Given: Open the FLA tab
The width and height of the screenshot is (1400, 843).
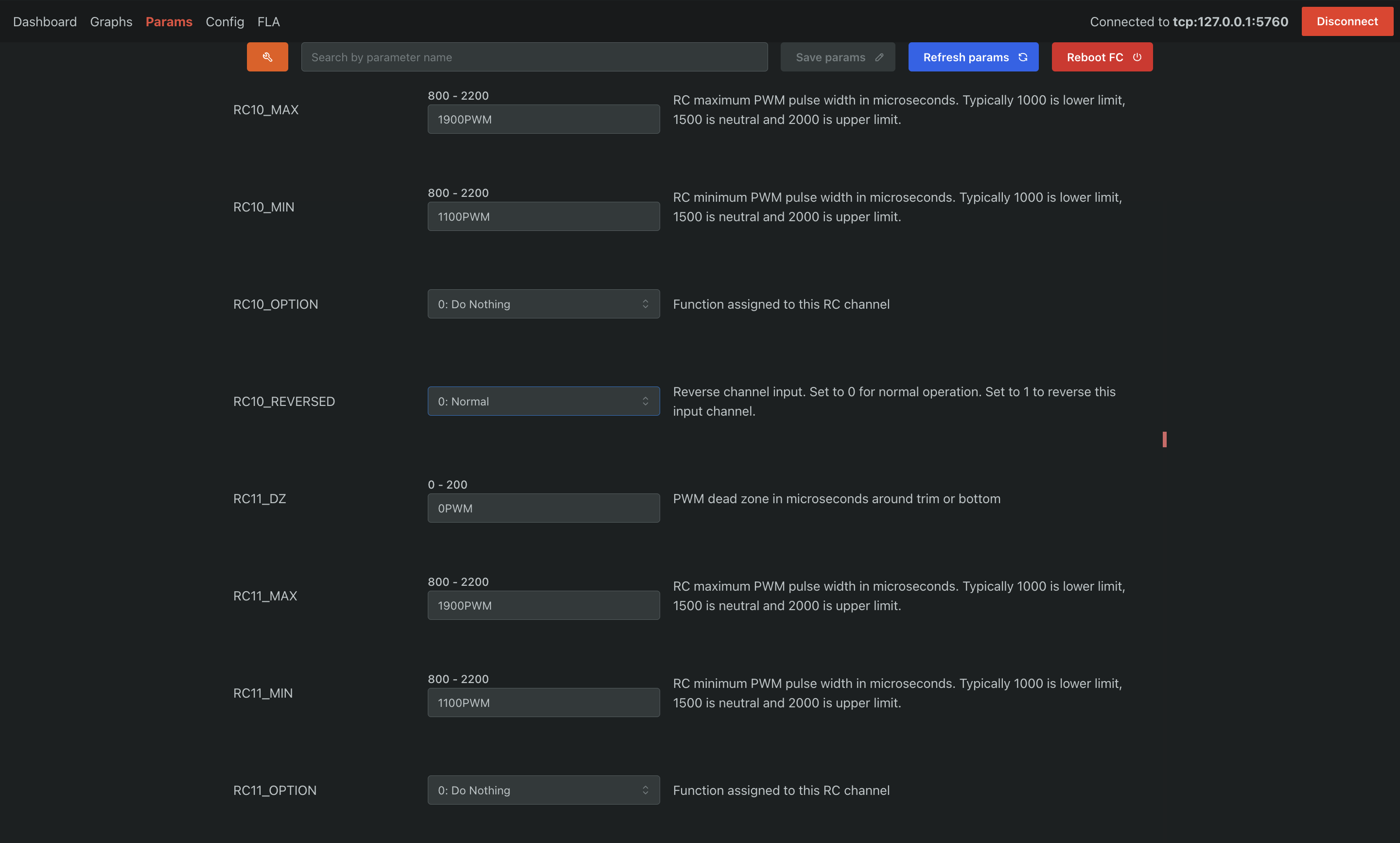Looking at the screenshot, I should [x=269, y=21].
